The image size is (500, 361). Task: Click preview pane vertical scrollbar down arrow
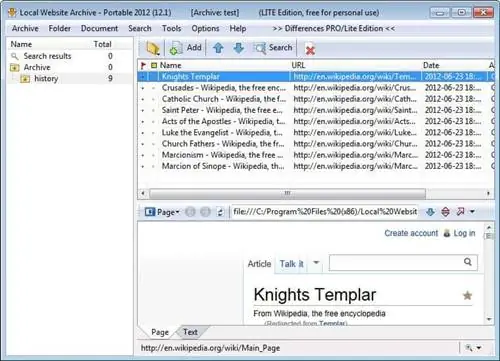(489, 319)
